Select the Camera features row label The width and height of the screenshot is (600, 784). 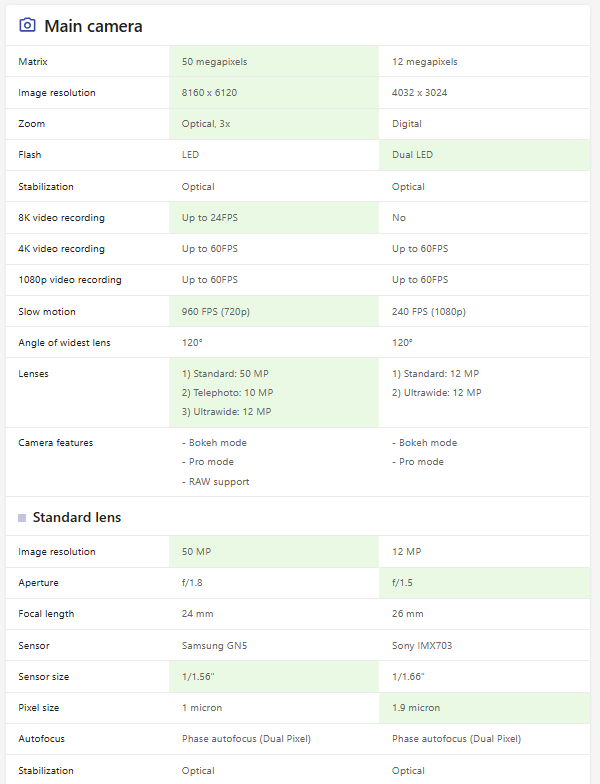coord(56,442)
